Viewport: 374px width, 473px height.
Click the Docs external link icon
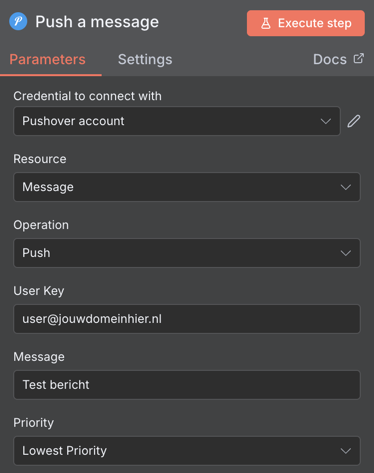(359, 59)
